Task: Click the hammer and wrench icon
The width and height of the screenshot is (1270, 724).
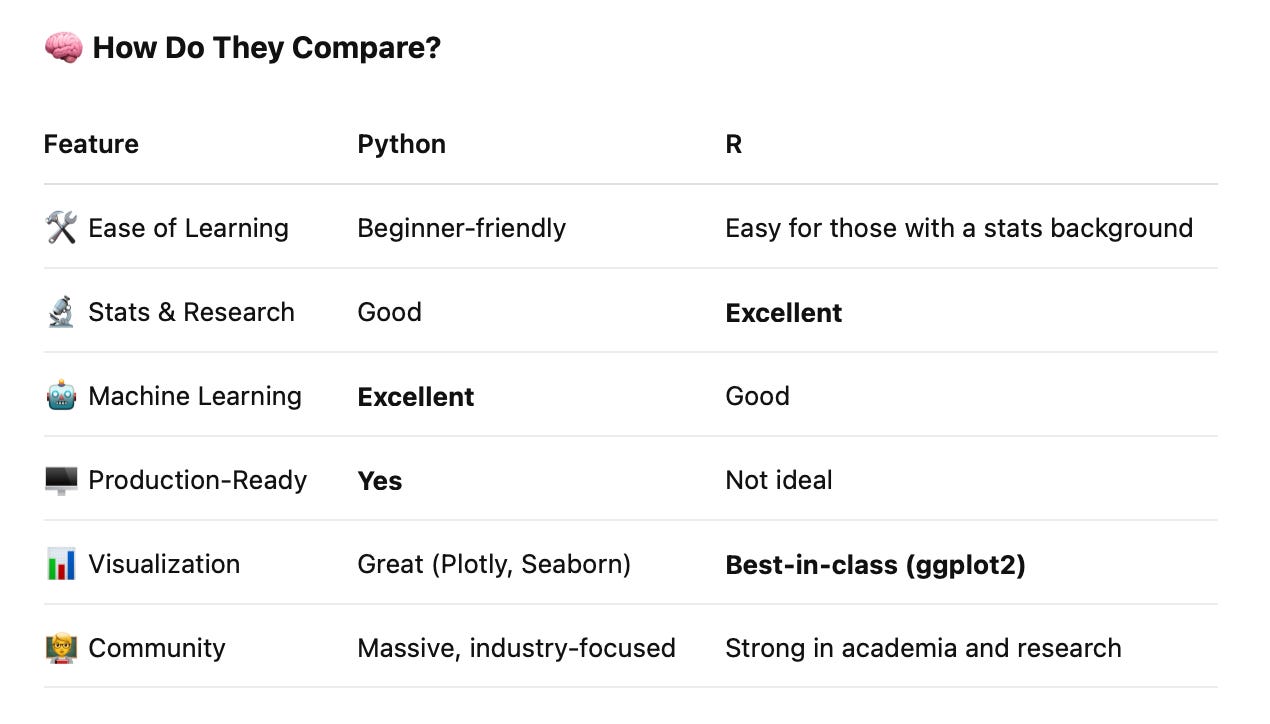Action: tap(61, 228)
